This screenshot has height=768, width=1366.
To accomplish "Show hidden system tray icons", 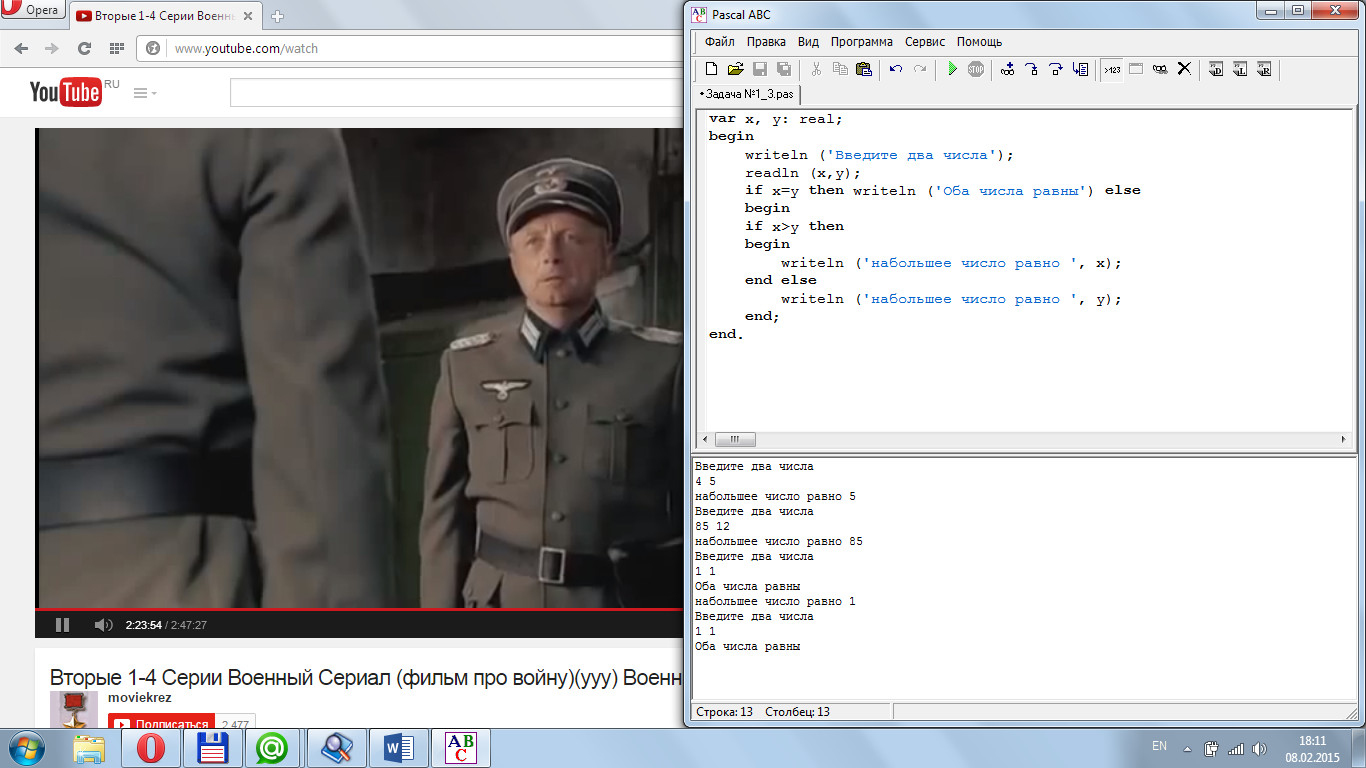I will pyautogui.click(x=1187, y=748).
